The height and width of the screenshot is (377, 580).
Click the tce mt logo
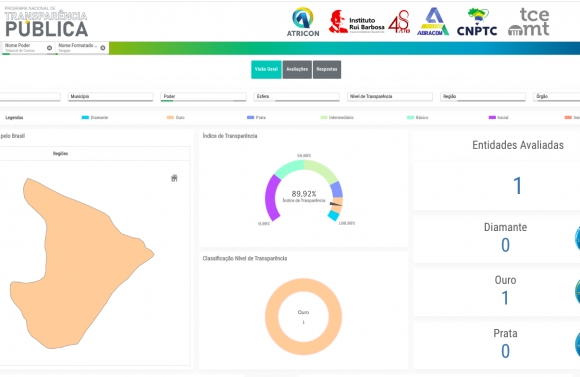(529, 22)
